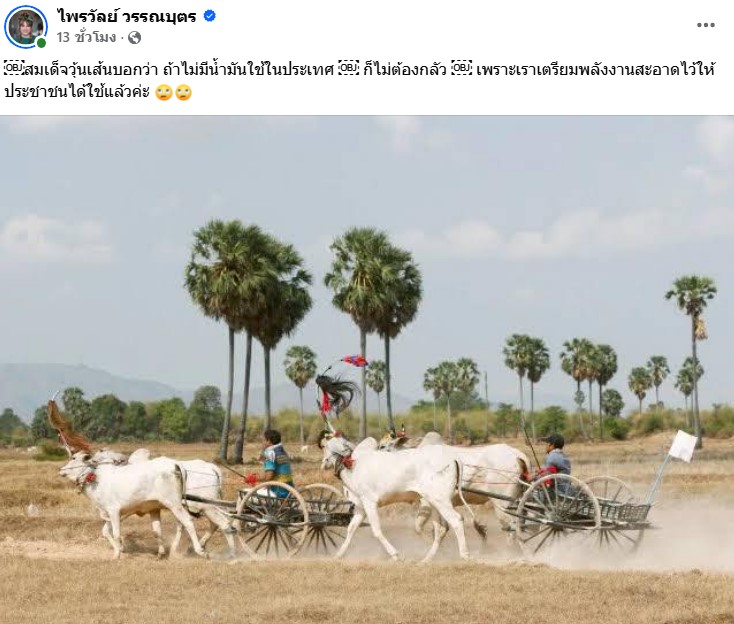Viewport: 734px width, 624px height.
Task: Click the first OBJ placeholder before สมเด็จ
Action: pos(14,69)
